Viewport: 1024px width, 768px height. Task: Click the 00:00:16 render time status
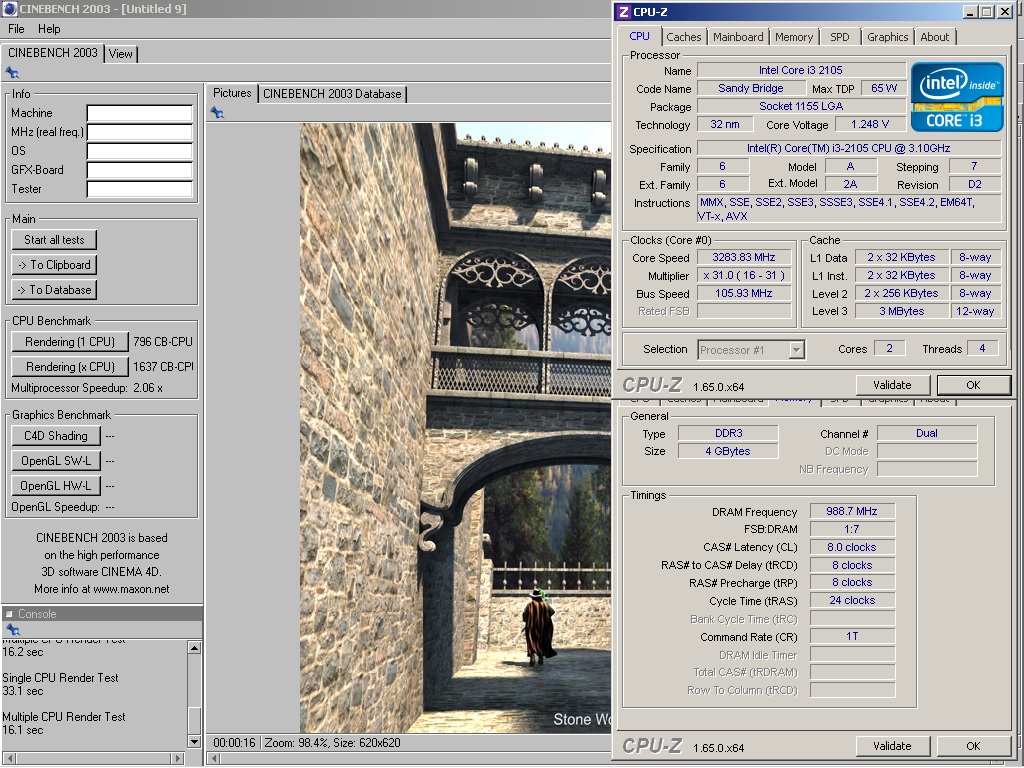click(234, 743)
